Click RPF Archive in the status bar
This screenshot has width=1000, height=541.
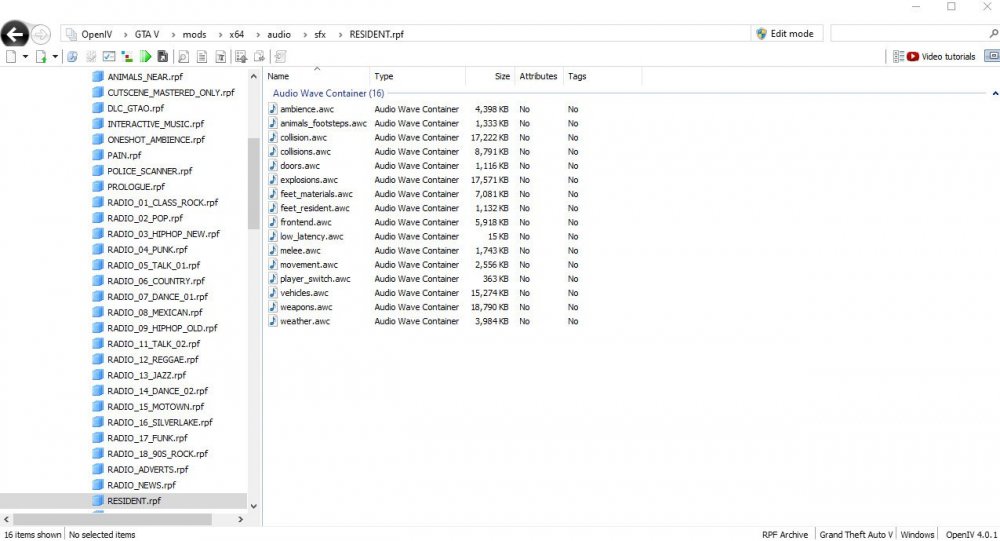pyautogui.click(x=784, y=535)
